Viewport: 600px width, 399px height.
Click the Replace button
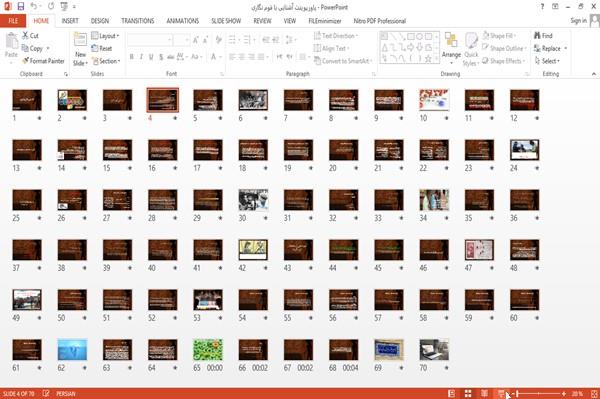tap(550, 48)
